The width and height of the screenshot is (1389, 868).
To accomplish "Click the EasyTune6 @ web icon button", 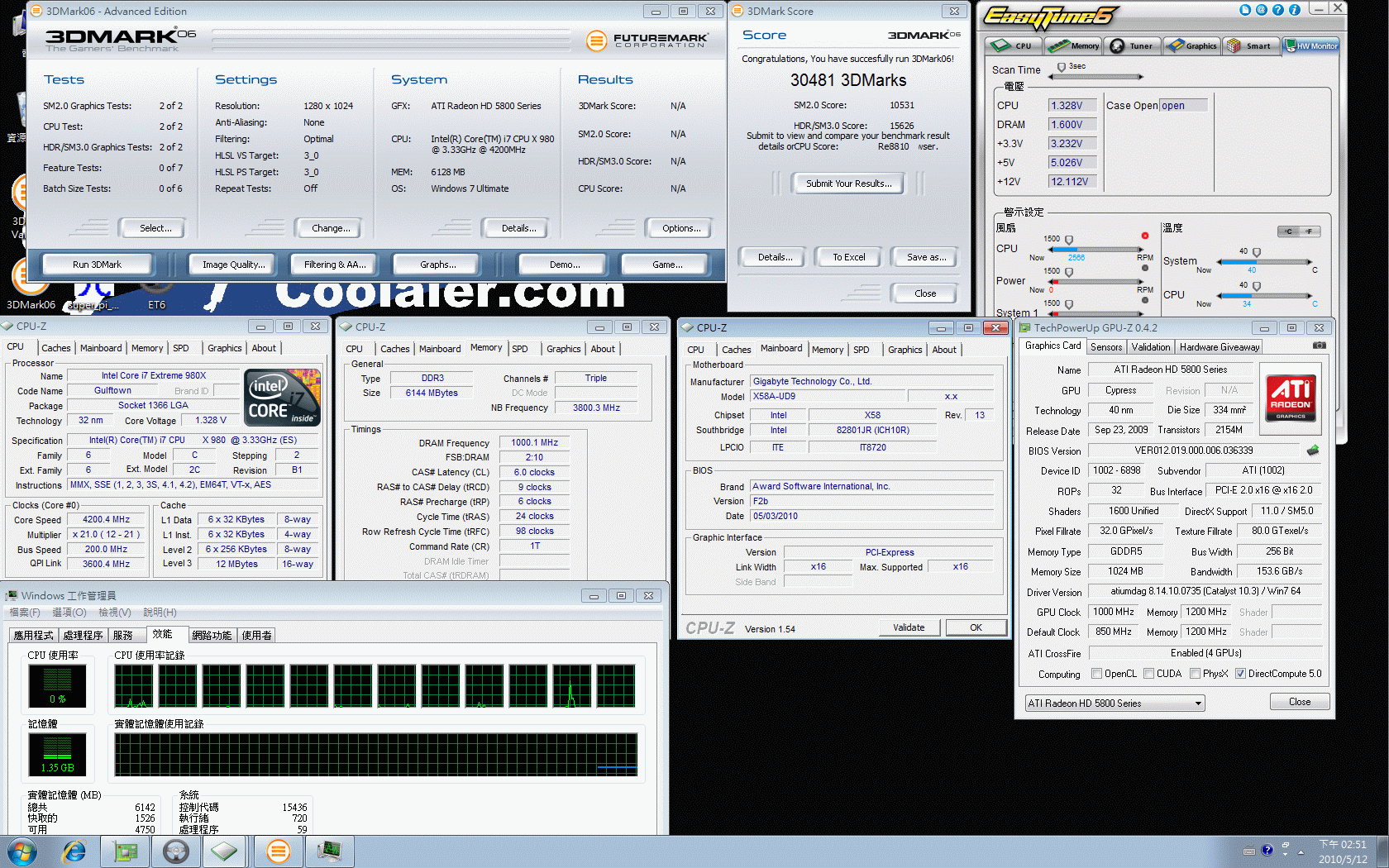I will pyautogui.click(x=1262, y=10).
